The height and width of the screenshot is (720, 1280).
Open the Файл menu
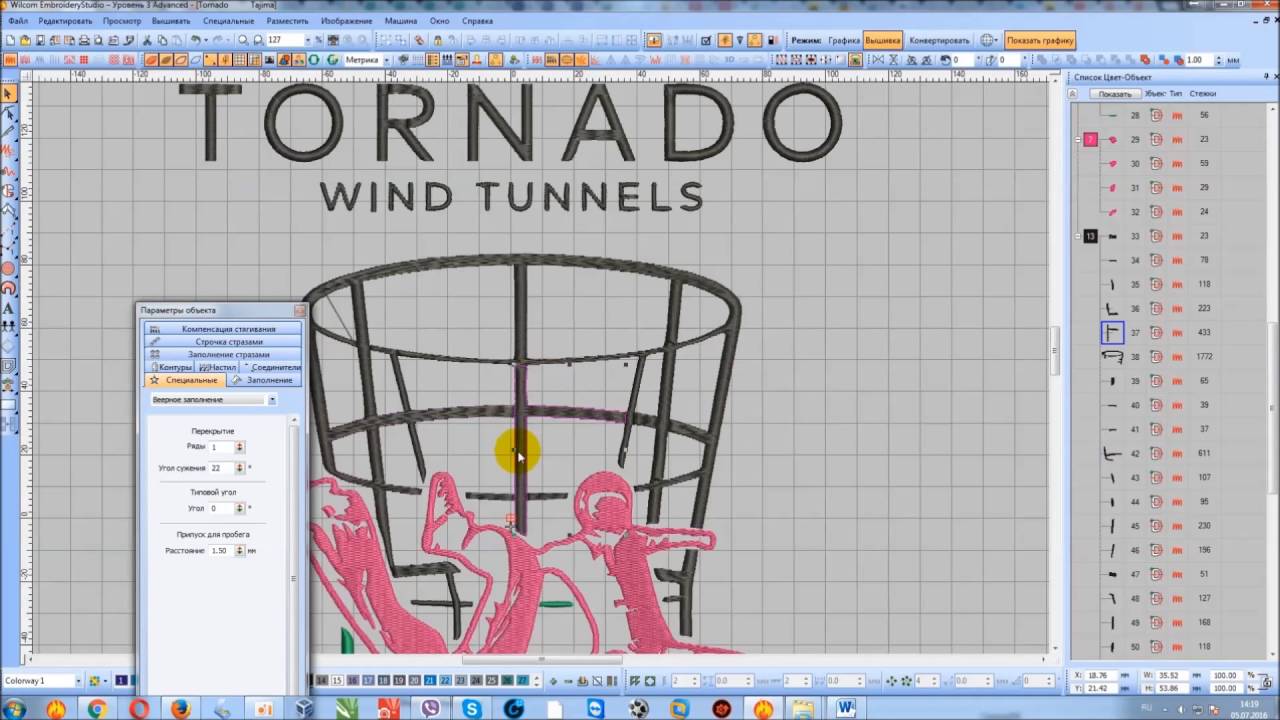pyautogui.click(x=17, y=21)
